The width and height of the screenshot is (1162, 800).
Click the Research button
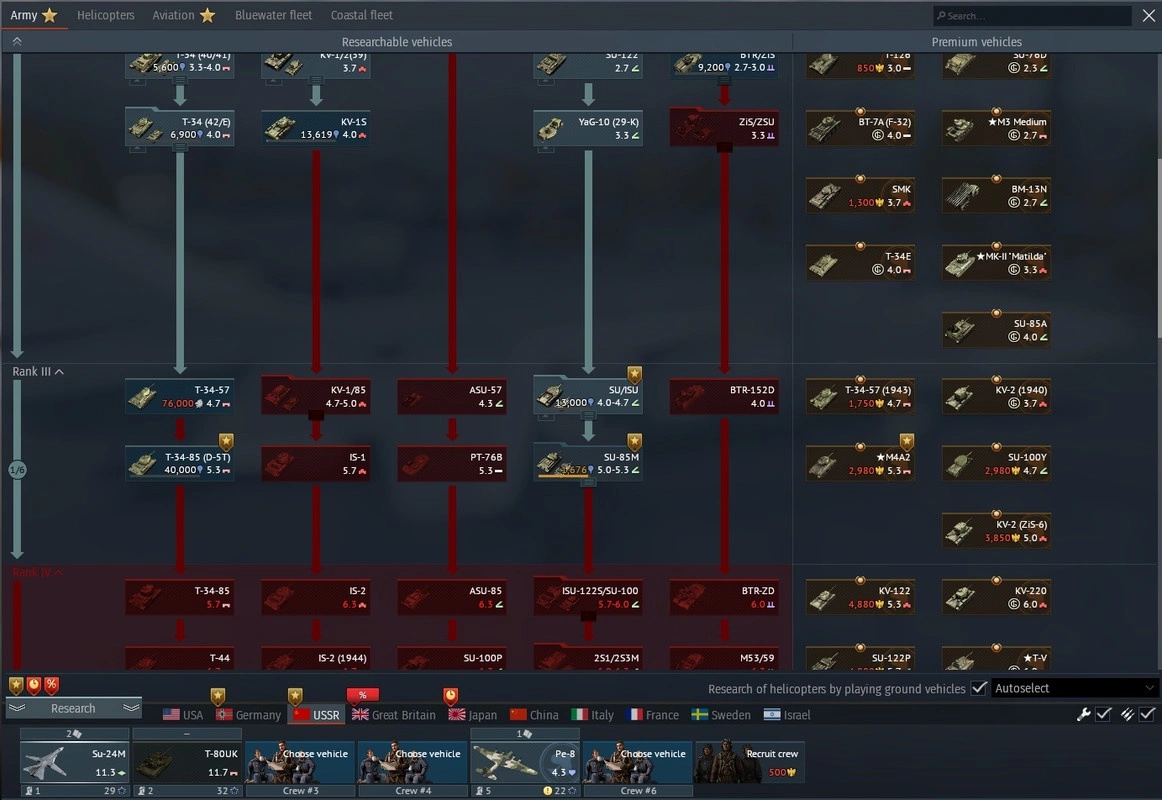point(73,708)
